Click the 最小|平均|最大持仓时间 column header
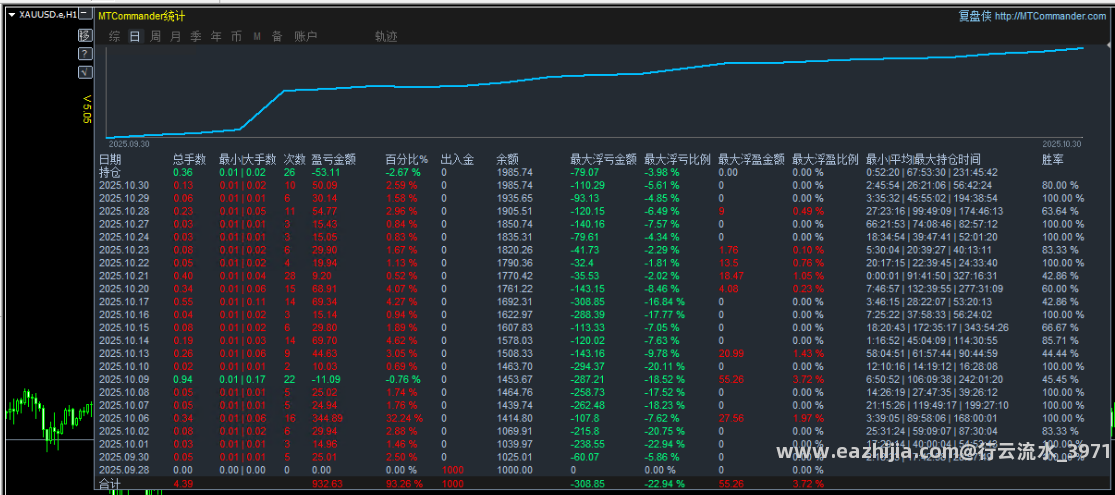 coord(922,159)
